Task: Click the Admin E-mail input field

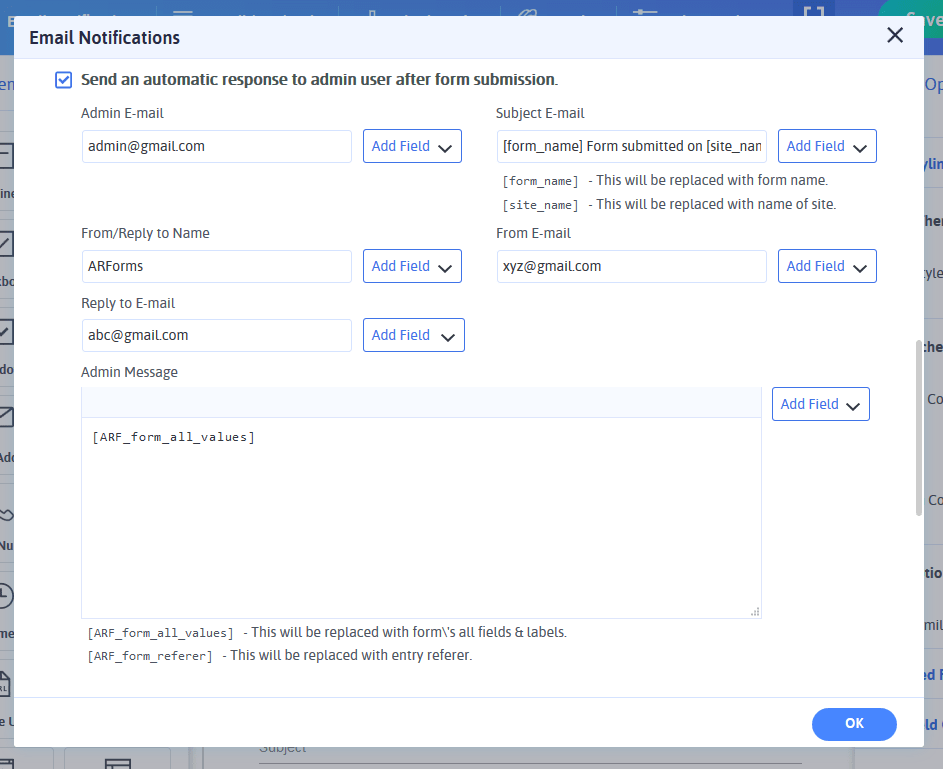Action: tap(216, 146)
